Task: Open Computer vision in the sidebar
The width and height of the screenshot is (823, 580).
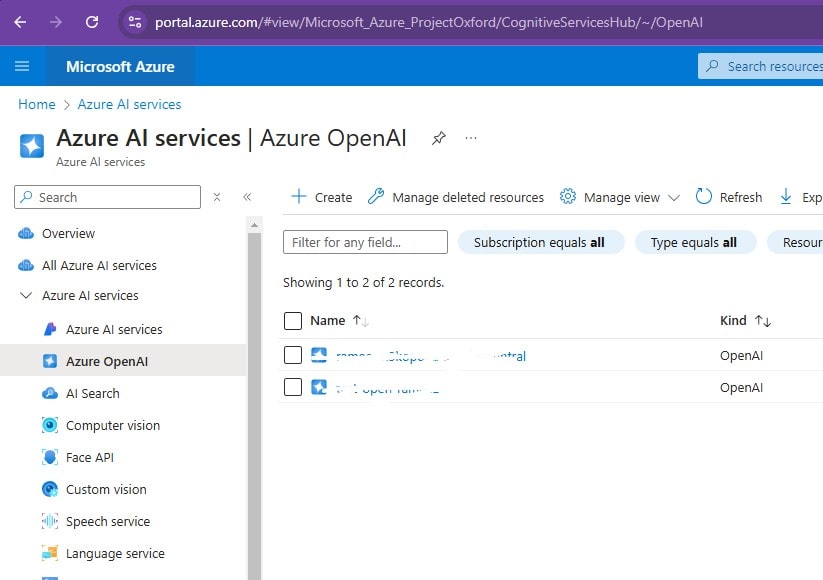Action: tap(113, 426)
